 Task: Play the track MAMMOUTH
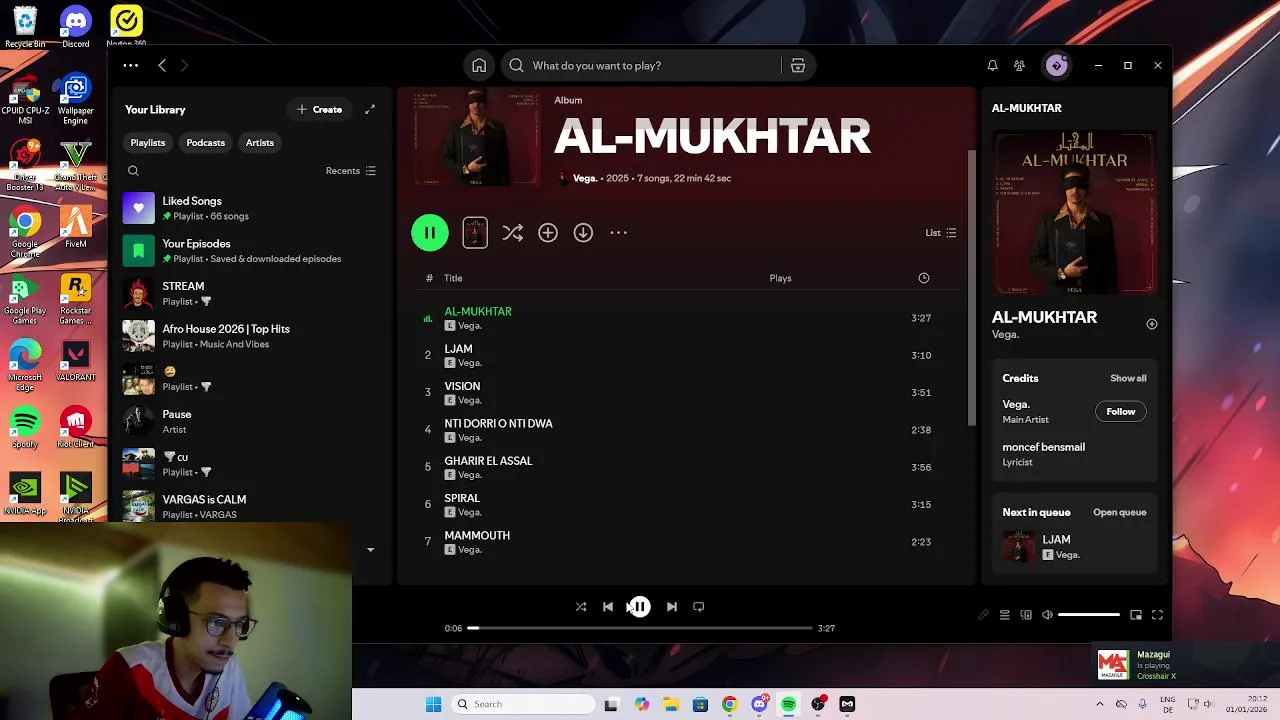[x=685, y=542]
